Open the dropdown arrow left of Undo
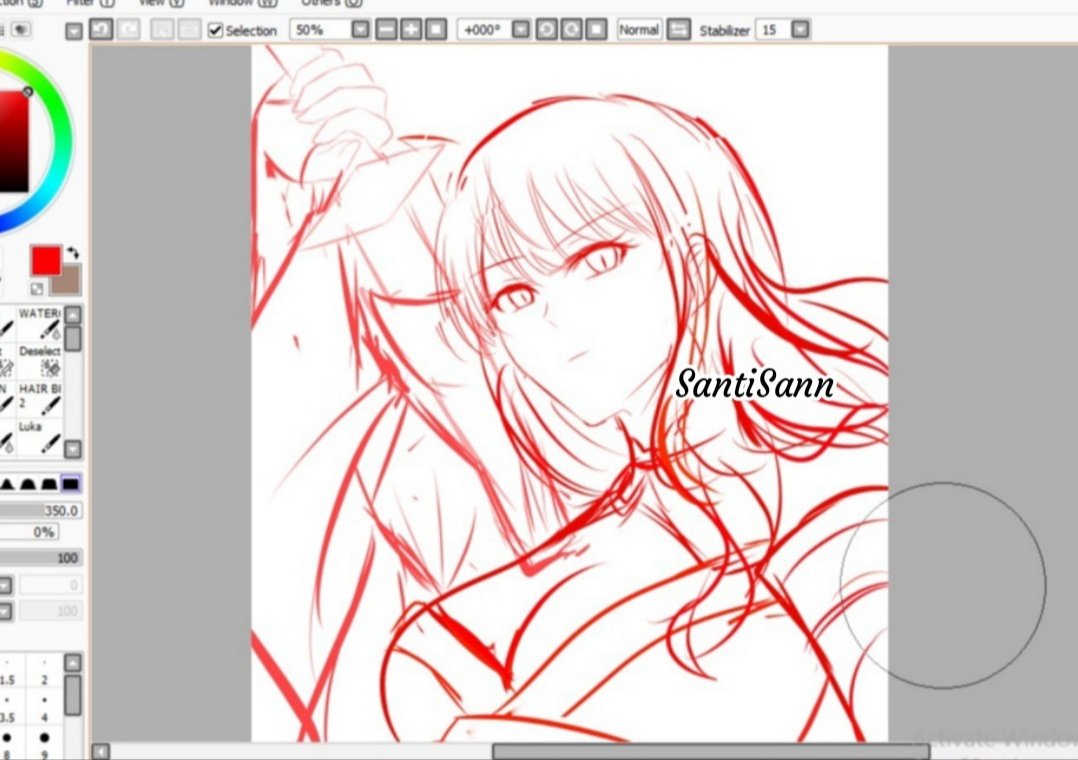The width and height of the screenshot is (1078, 760). pyautogui.click(x=74, y=31)
